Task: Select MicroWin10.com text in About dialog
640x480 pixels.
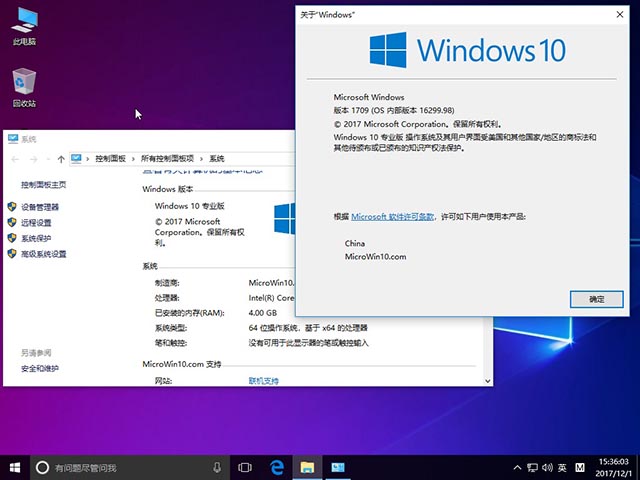Action: [376, 257]
